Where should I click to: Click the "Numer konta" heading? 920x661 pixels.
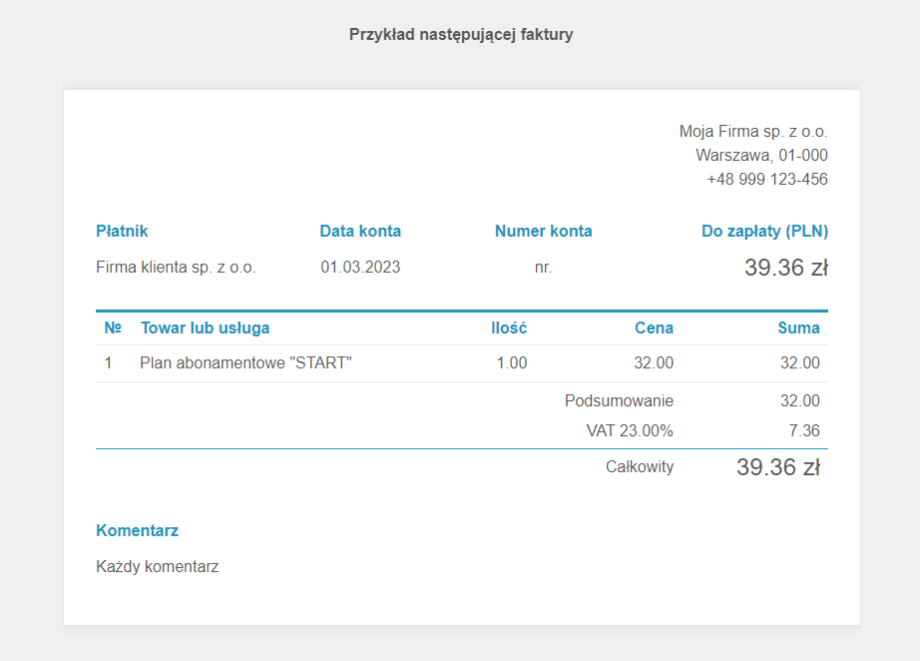543,231
